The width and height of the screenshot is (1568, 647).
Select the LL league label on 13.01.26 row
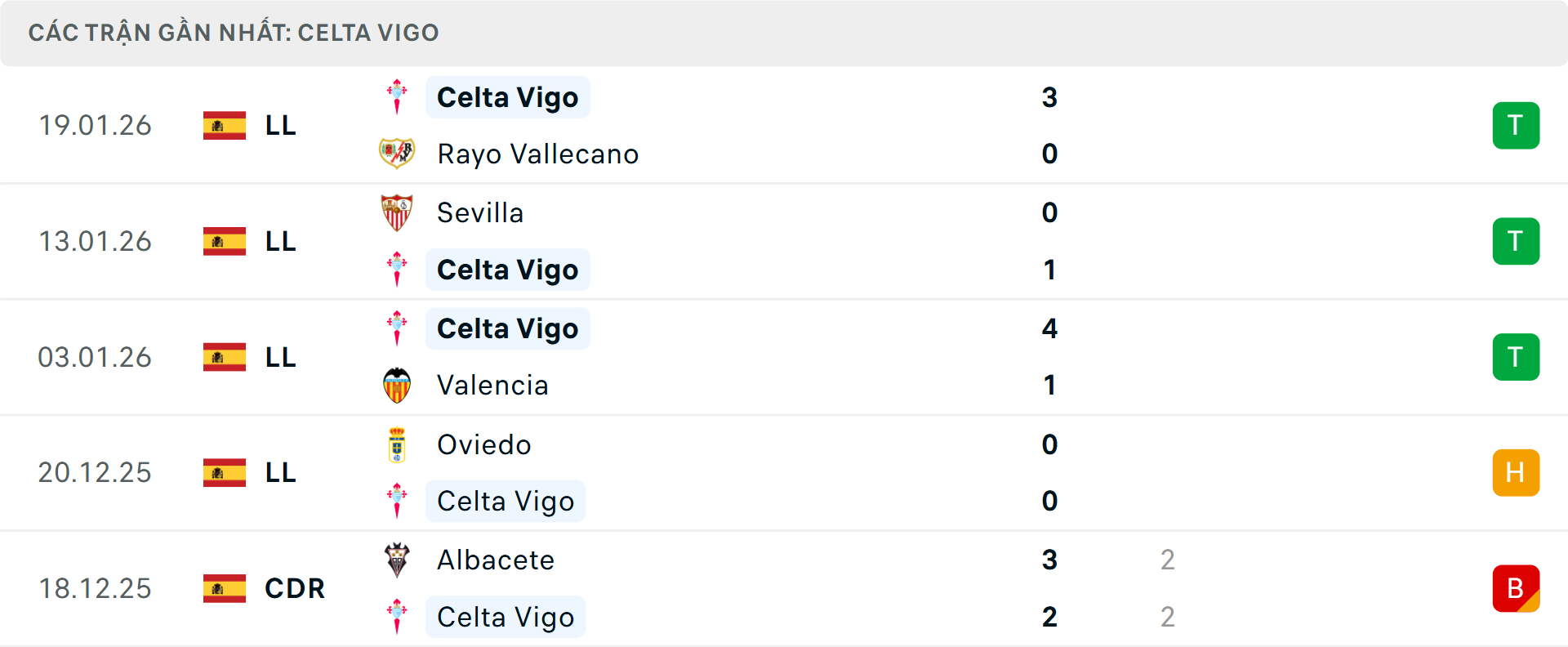[x=279, y=241]
